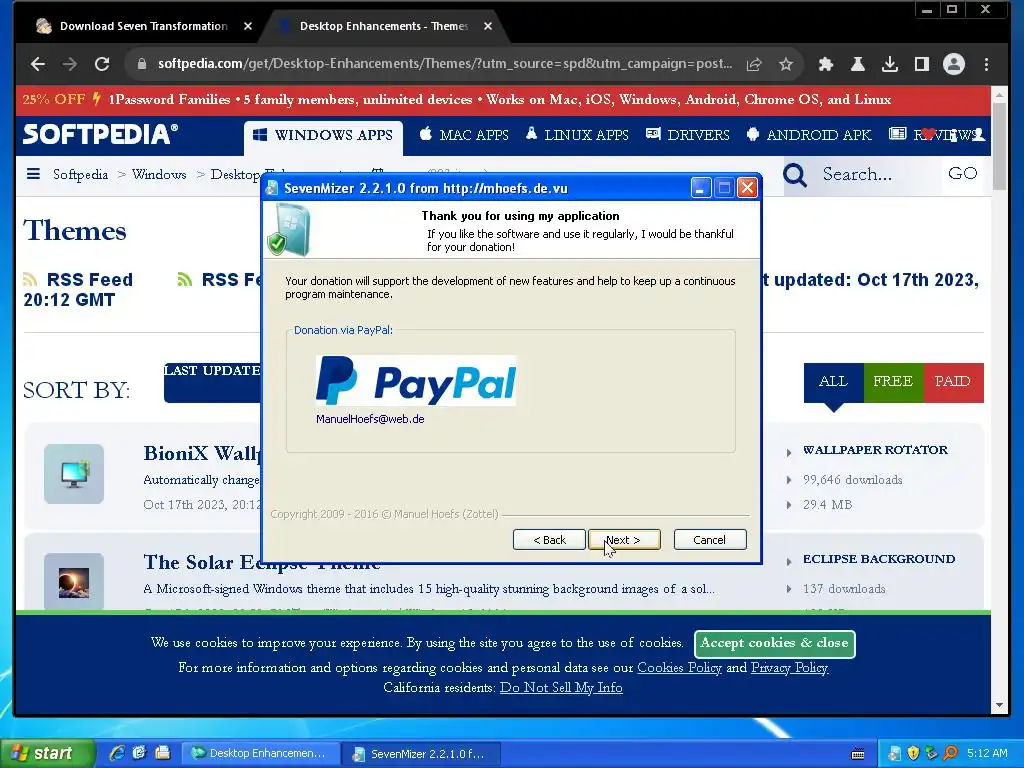Filter listings by ALL

833,381
